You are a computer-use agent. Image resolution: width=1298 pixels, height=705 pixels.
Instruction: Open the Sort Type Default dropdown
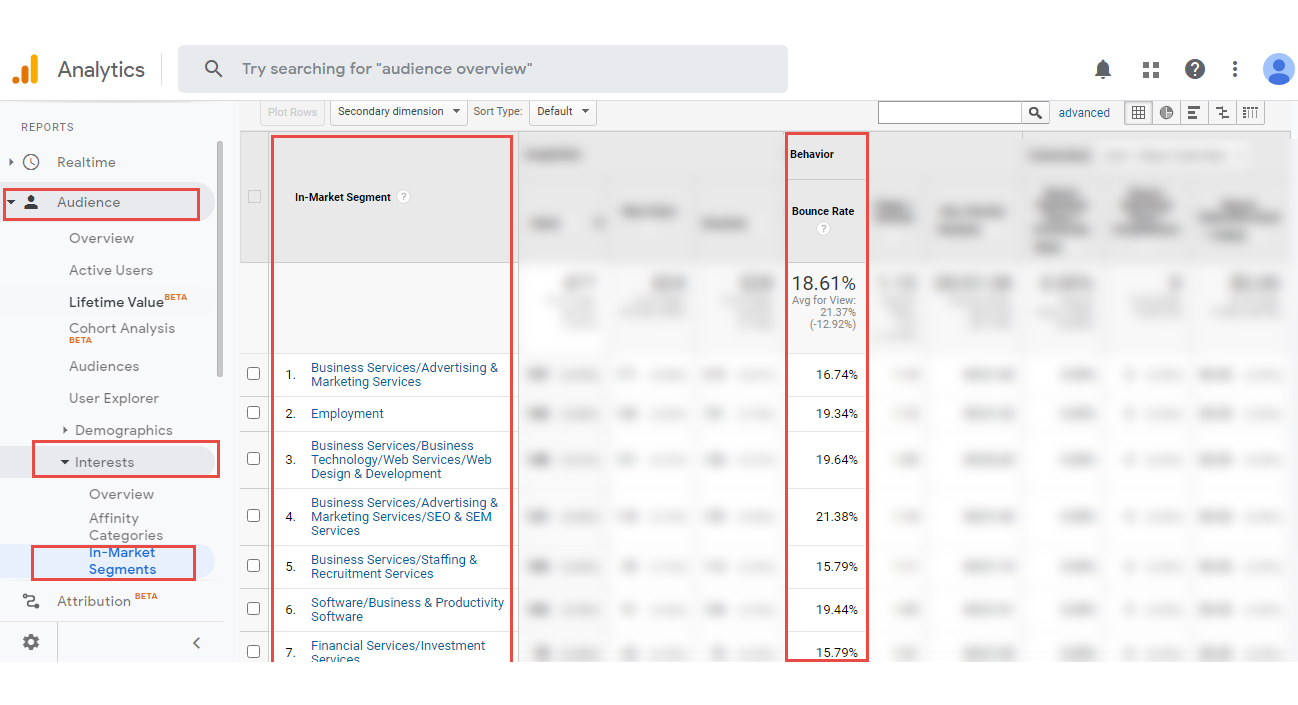(563, 112)
